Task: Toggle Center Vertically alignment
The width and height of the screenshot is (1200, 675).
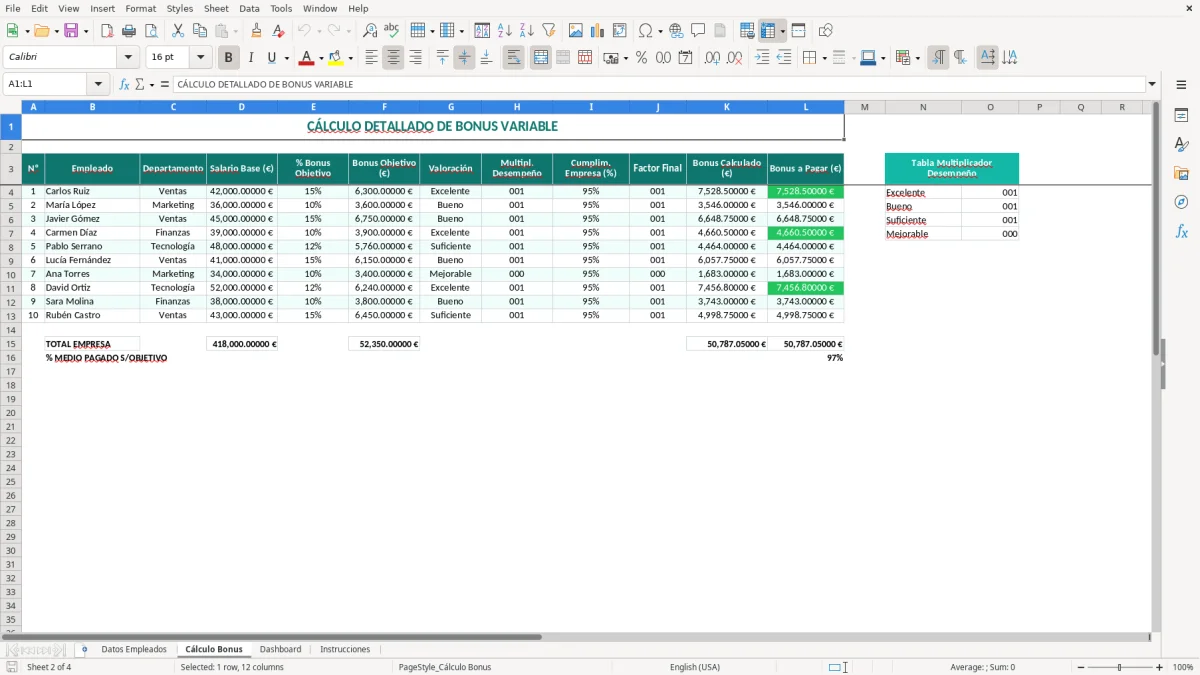Action: tap(464, 58)
